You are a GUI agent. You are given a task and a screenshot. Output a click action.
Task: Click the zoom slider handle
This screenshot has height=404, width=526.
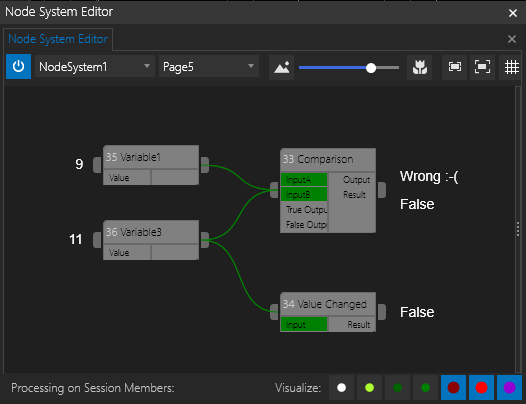point(371,68)
